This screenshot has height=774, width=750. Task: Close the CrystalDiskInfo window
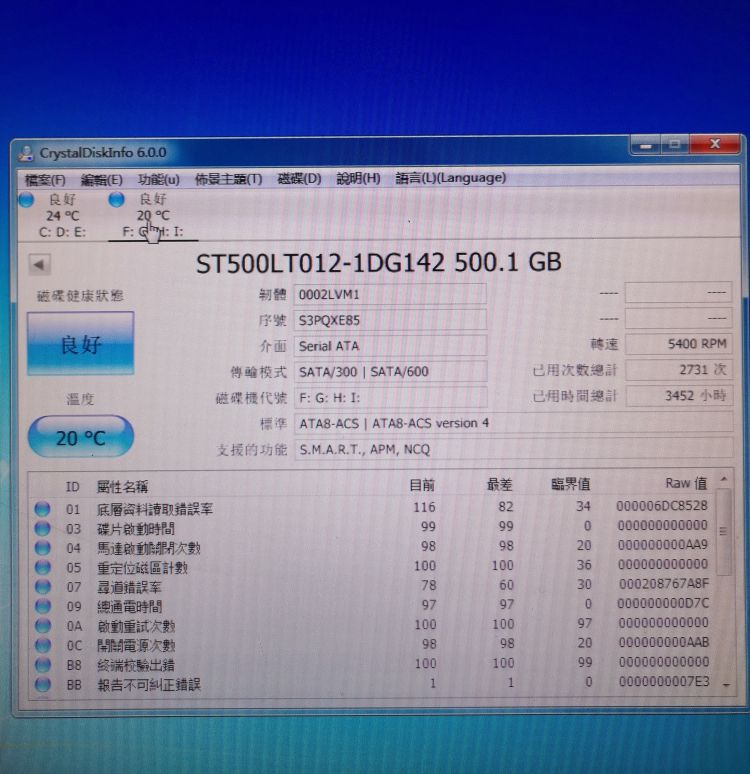click(x=714, y=144)
